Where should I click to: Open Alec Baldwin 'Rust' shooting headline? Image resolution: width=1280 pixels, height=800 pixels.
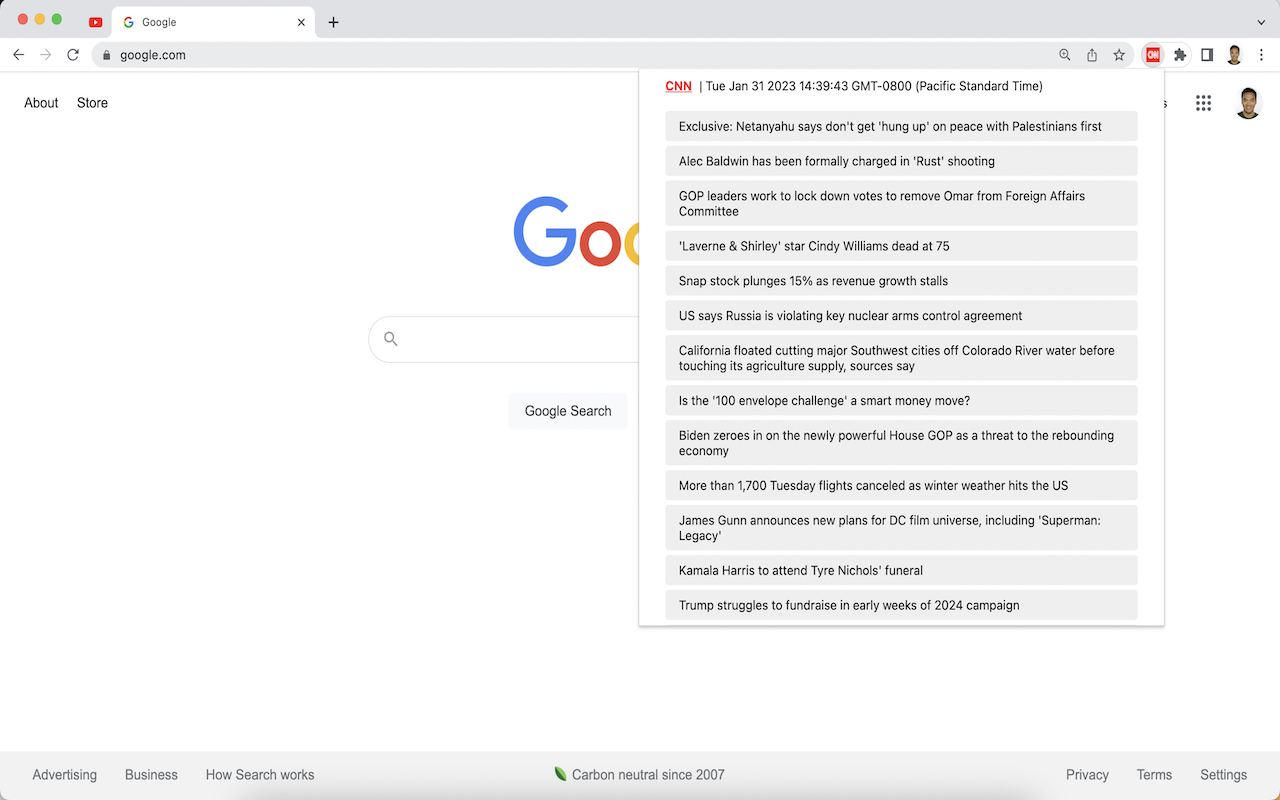(901, 161)
